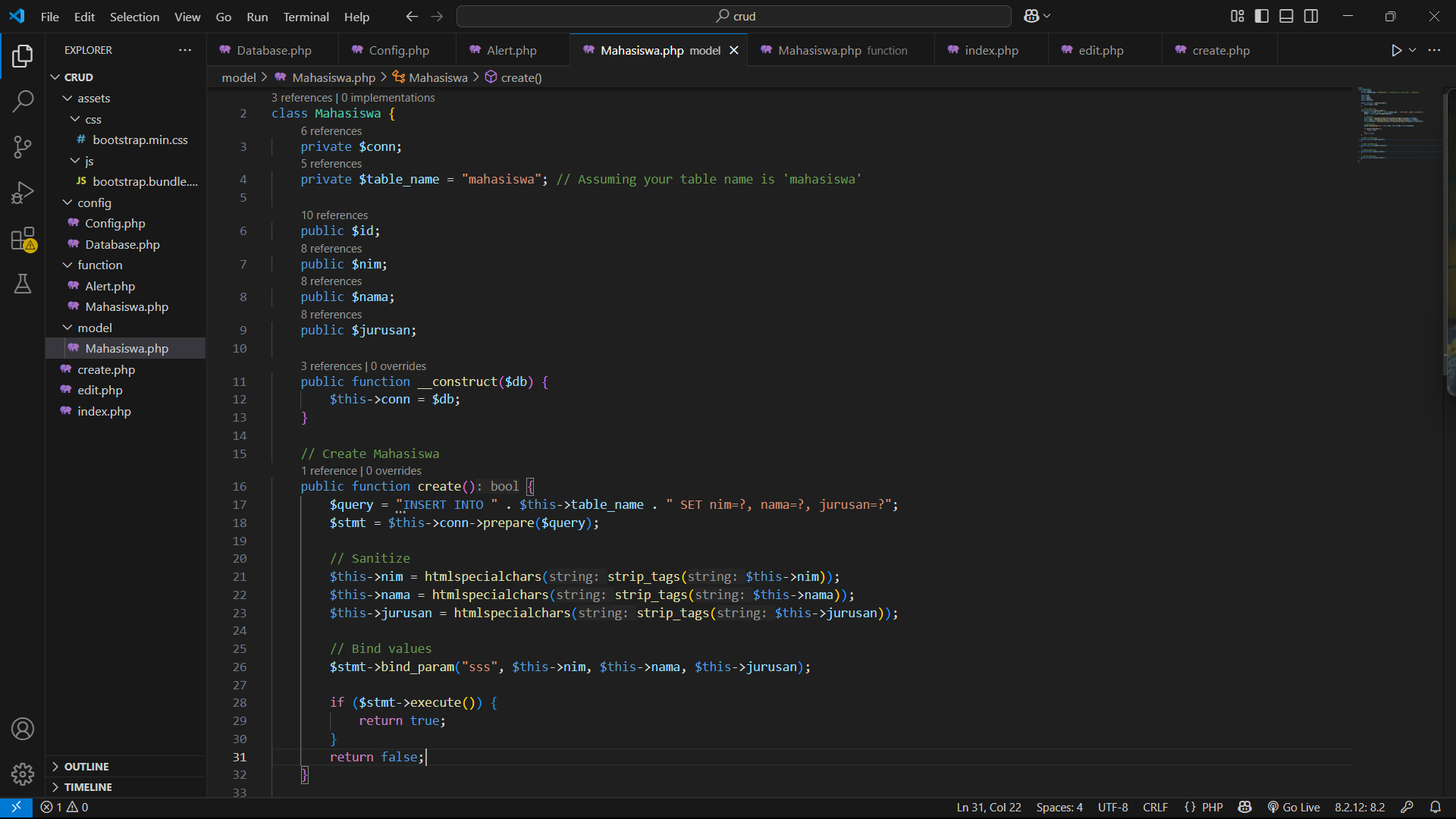Expand the OUTLINE section
Screen dimensions: 1456x819
(x=86, y=767)
